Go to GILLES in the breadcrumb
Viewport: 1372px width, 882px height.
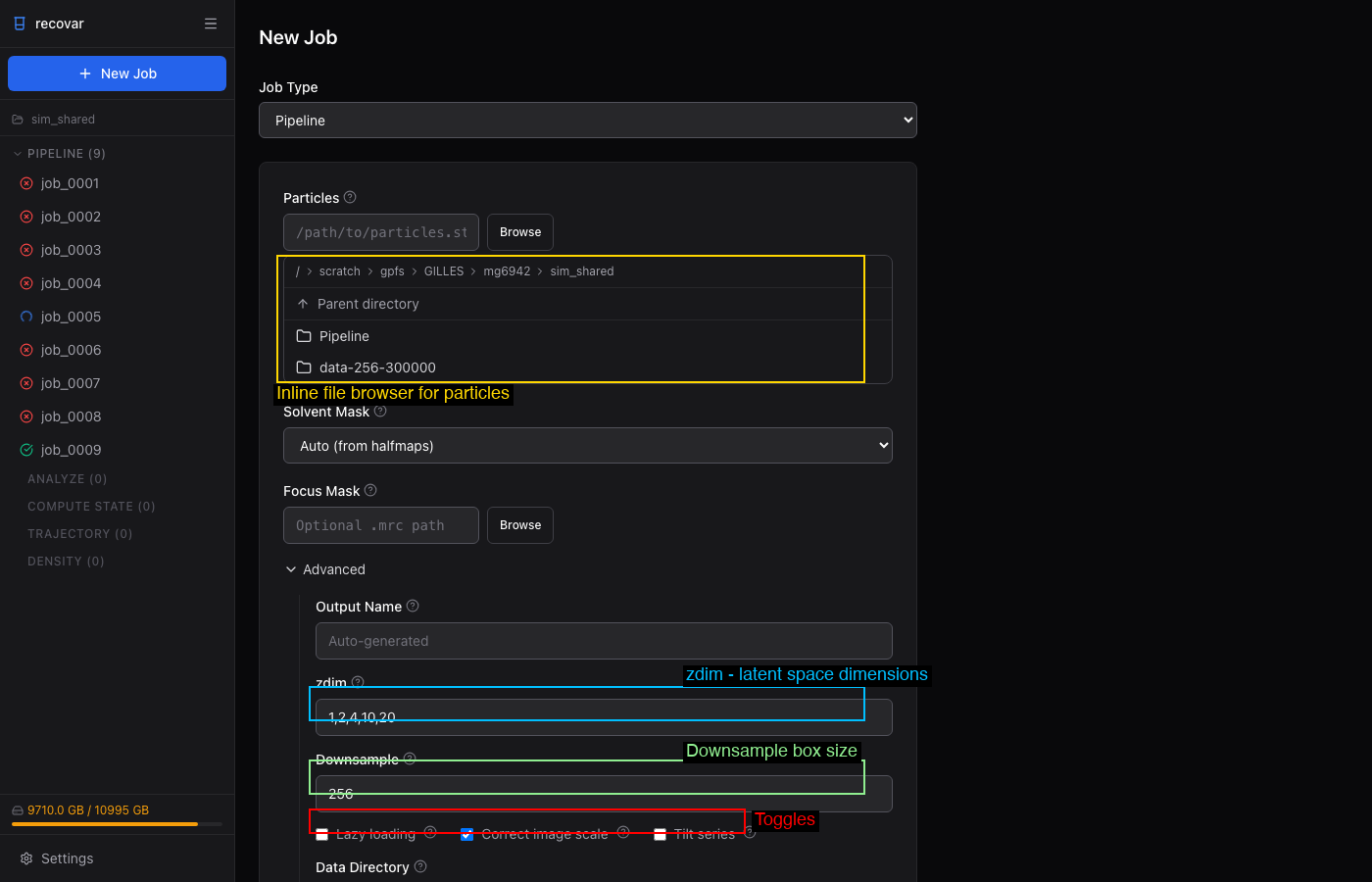coord(444,271)
